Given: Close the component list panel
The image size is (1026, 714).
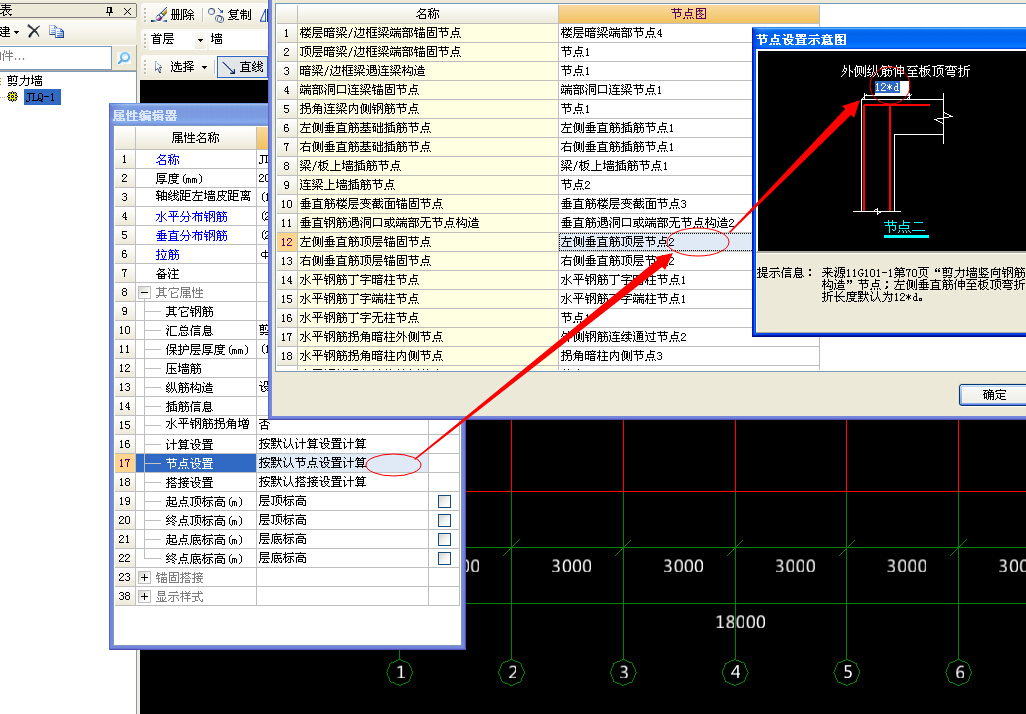Looking at the screenshot, I should 128,11.
